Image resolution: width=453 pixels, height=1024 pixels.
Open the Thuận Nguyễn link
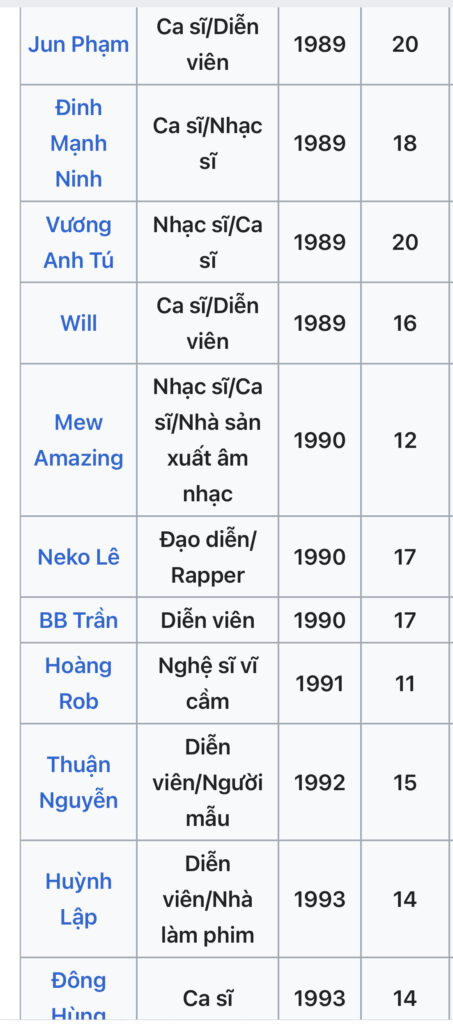click(x=78, y=782)
